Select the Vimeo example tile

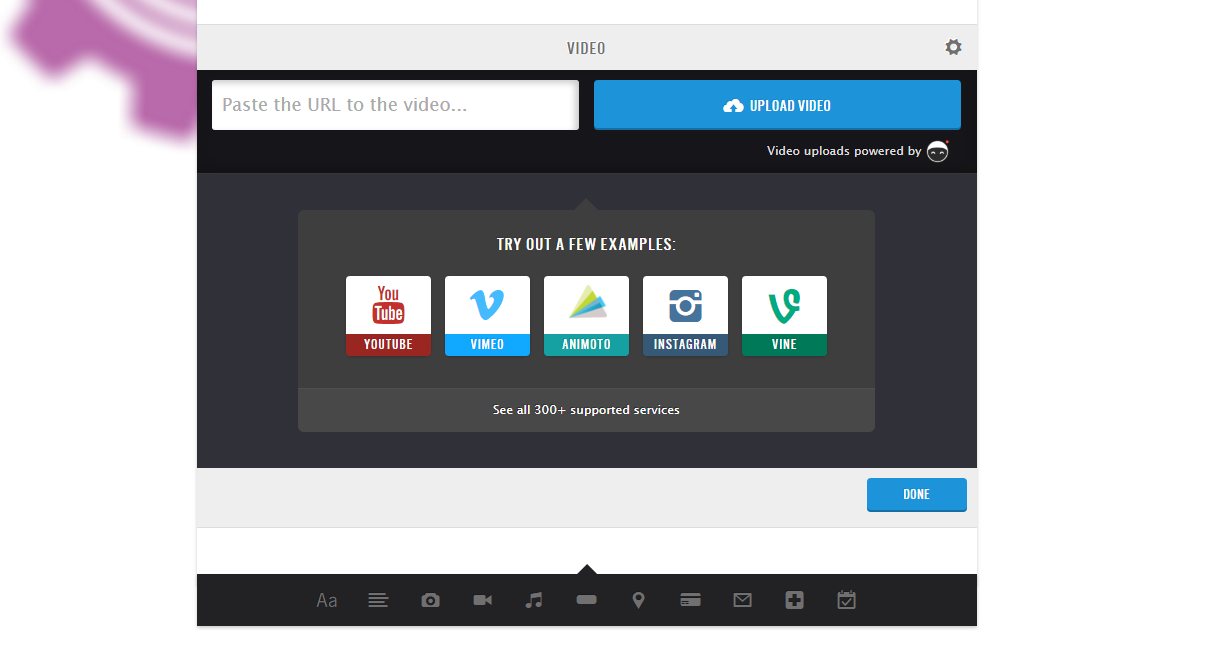pos(487,316)
